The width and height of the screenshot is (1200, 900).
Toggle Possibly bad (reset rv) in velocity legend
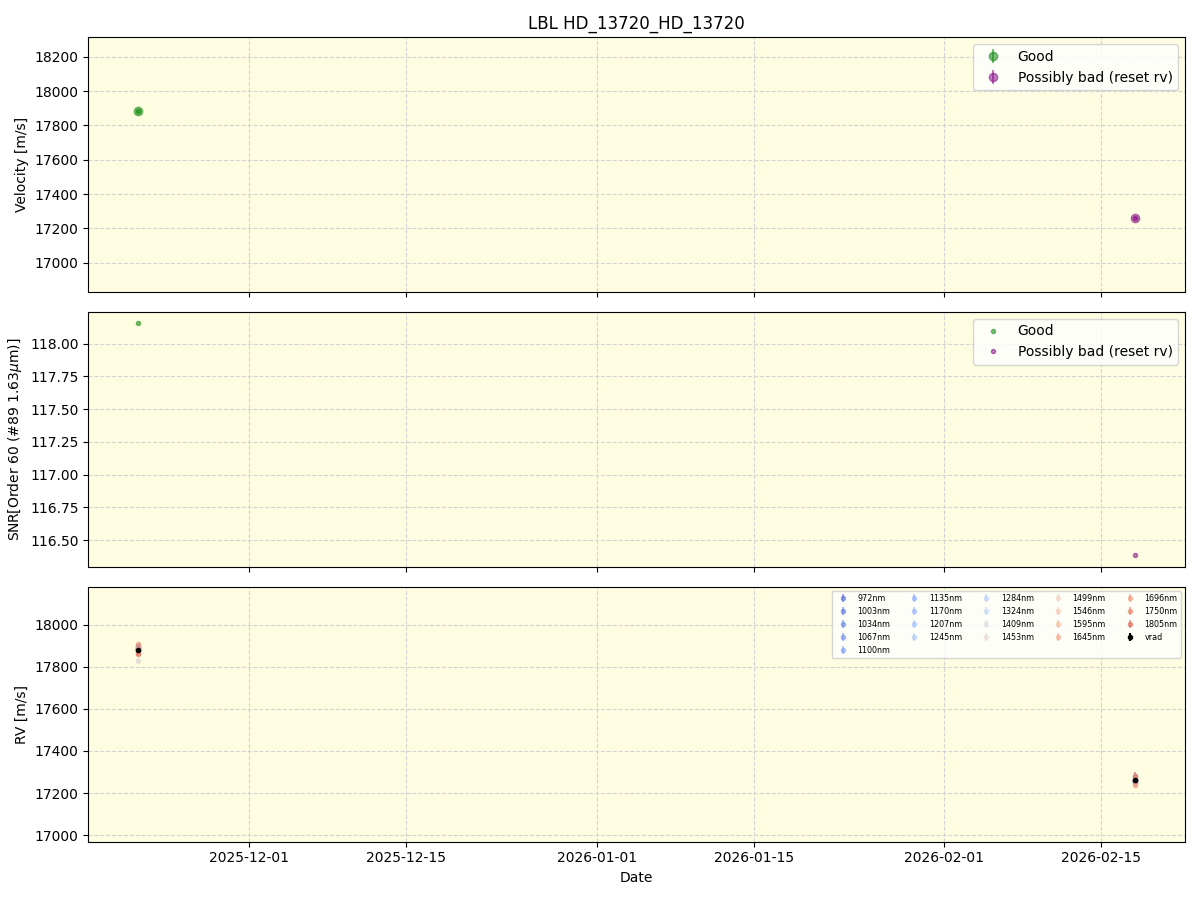[x=995, y=77]
